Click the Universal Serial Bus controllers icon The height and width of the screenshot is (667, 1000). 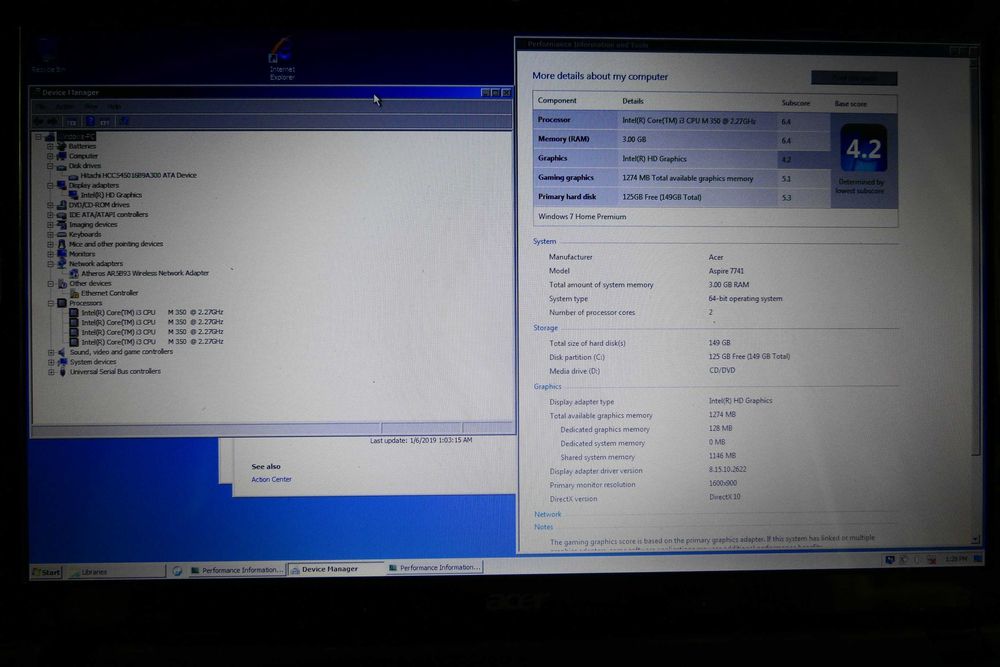click(x=62, y=372)
